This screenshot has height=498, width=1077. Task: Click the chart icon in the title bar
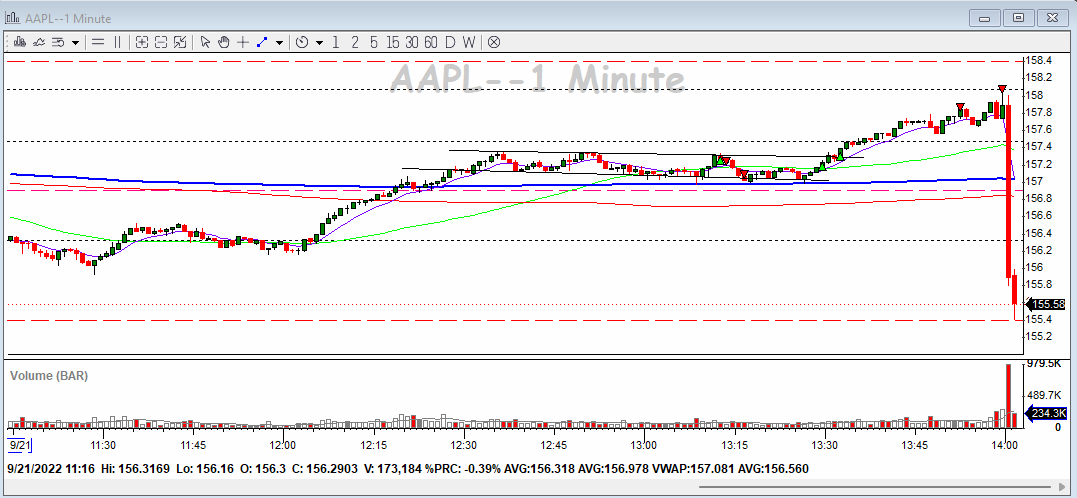(x=13, y=18)
